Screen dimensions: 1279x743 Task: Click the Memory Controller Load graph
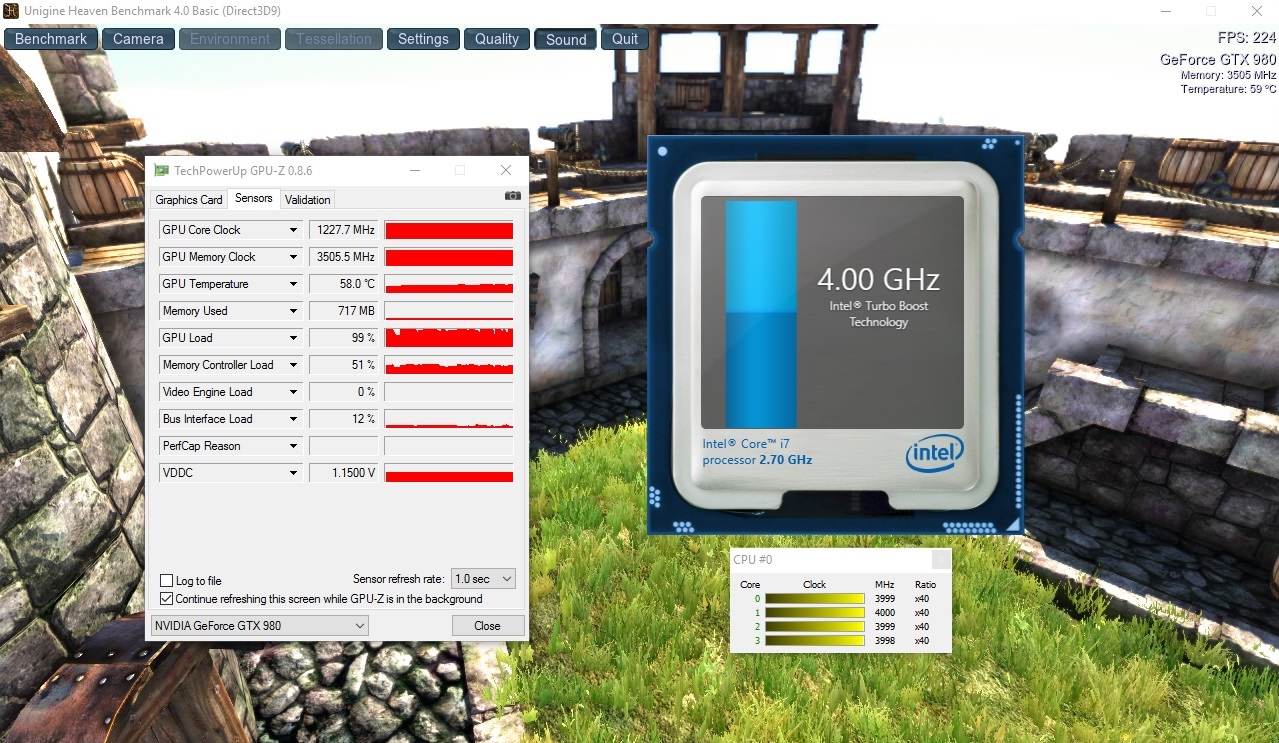click(449, 365)
